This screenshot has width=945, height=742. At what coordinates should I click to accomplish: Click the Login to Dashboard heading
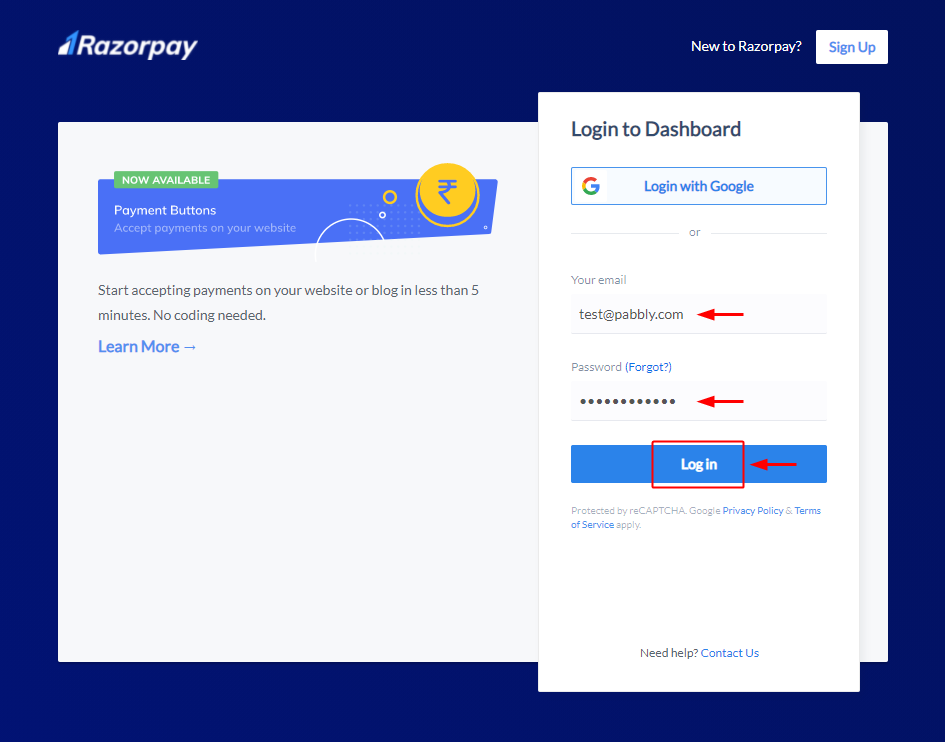pos(656,129)
